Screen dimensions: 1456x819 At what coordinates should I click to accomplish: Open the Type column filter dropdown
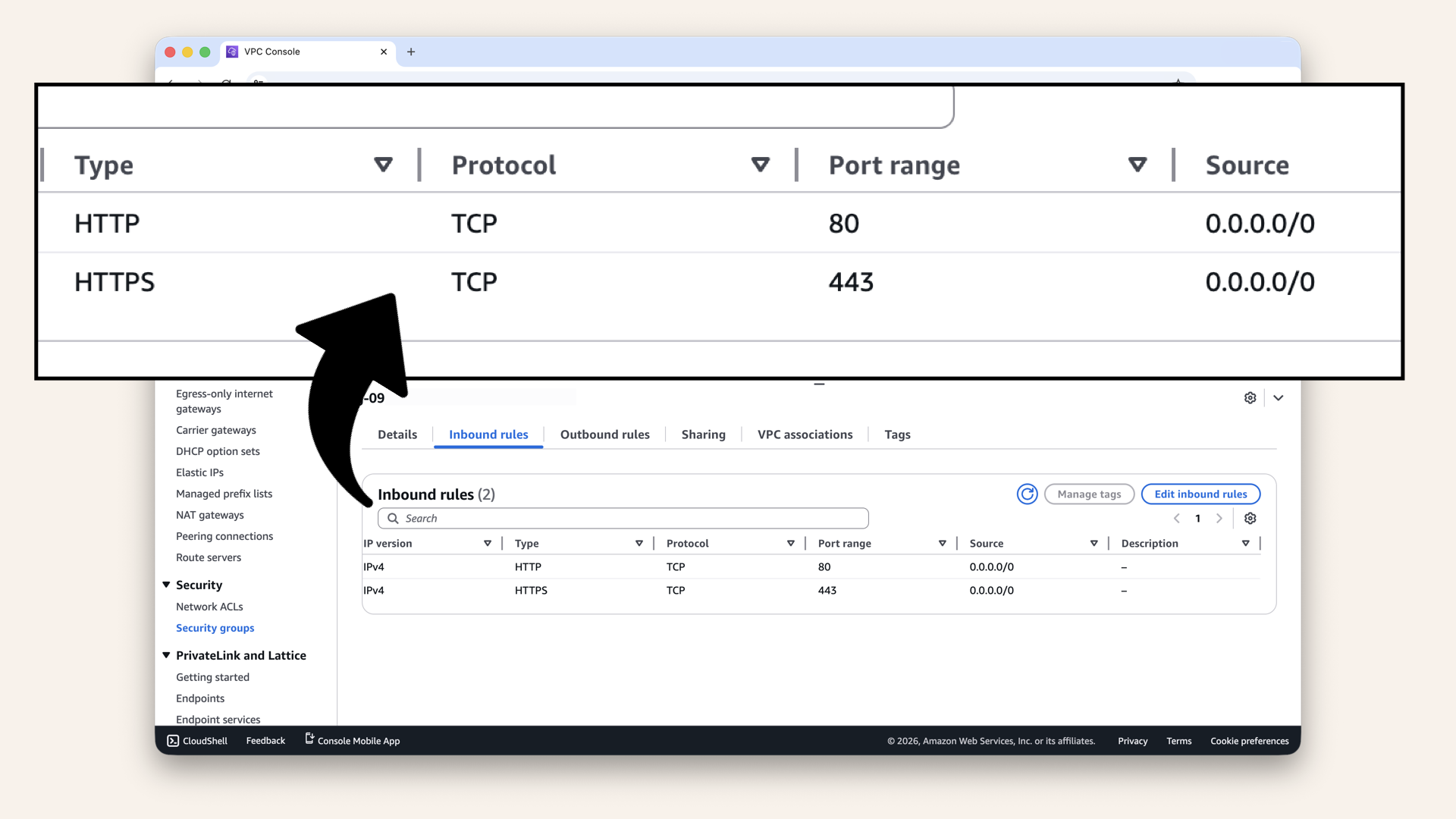(639, 543)
